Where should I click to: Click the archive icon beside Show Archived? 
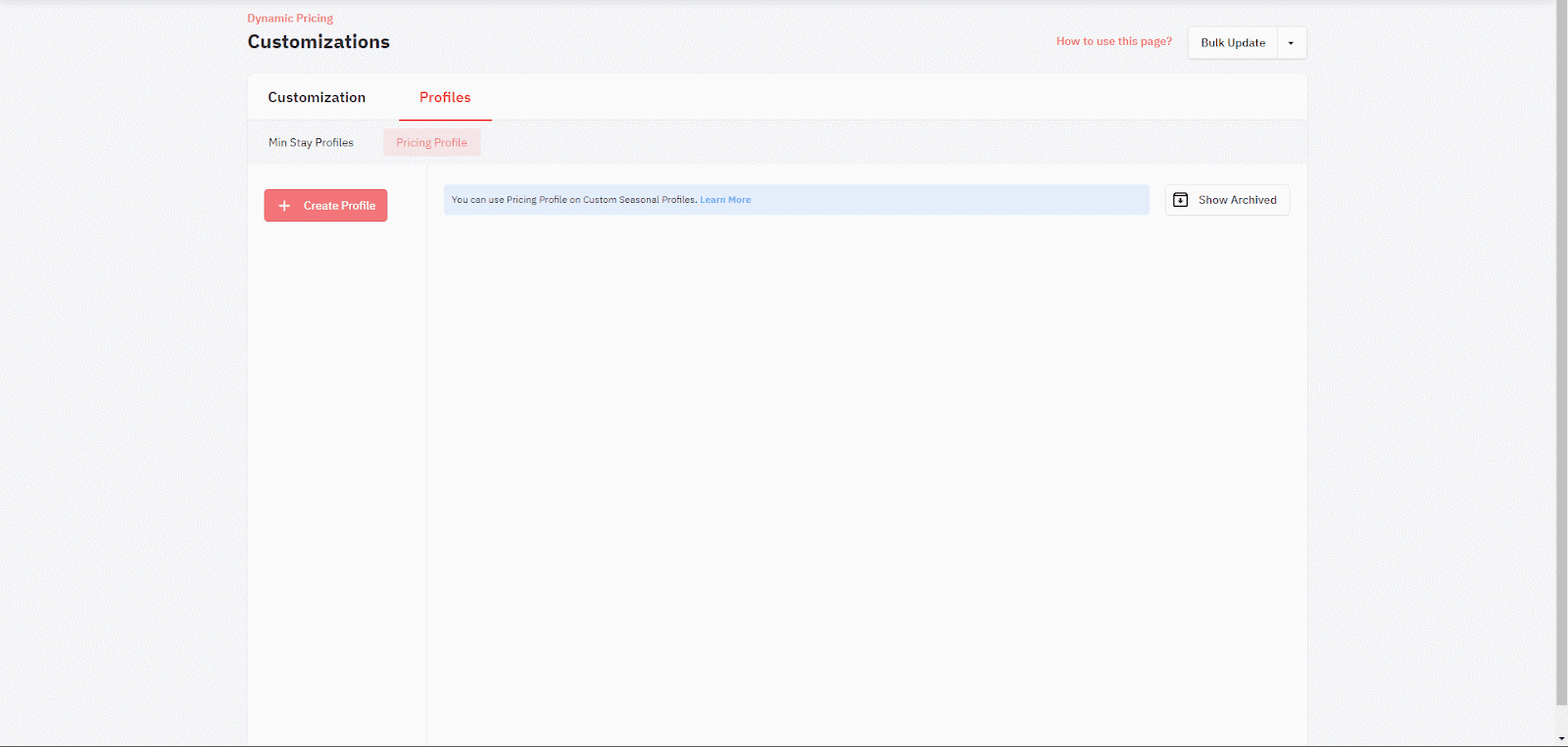click(x=1181, y=200)
